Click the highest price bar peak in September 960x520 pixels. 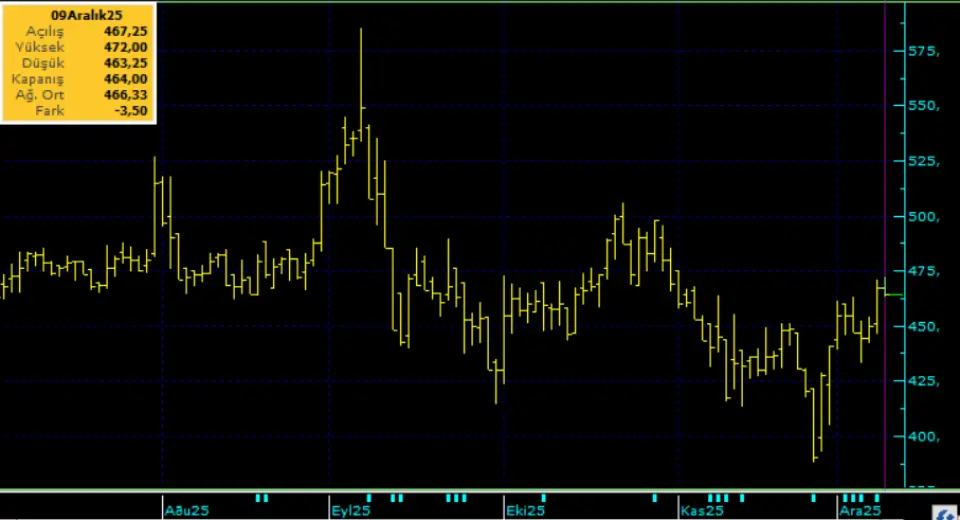pos(361,32)
